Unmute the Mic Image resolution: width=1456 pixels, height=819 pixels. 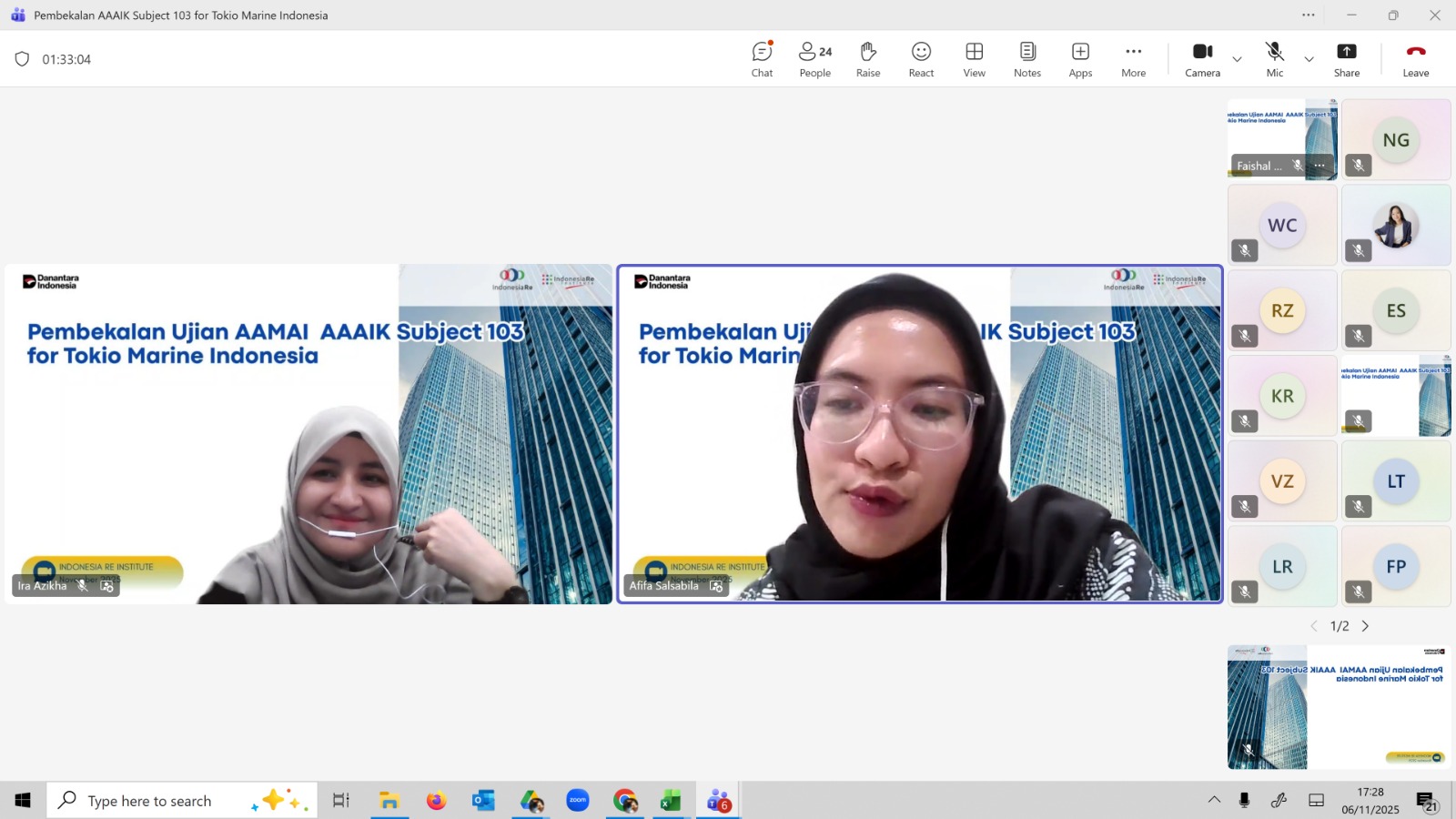[1274, 59]
